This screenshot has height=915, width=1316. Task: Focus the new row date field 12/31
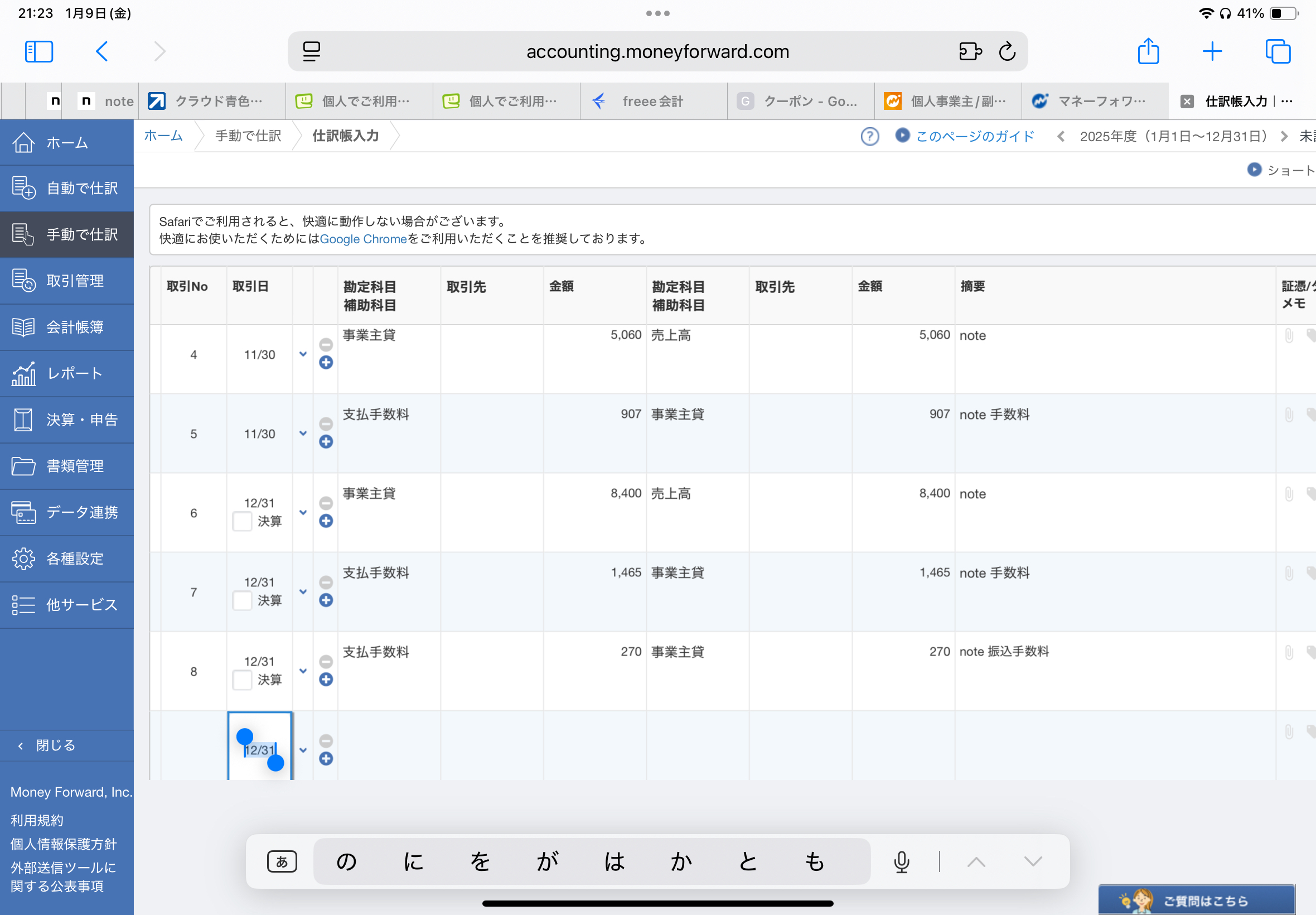(x=260, y=746)
